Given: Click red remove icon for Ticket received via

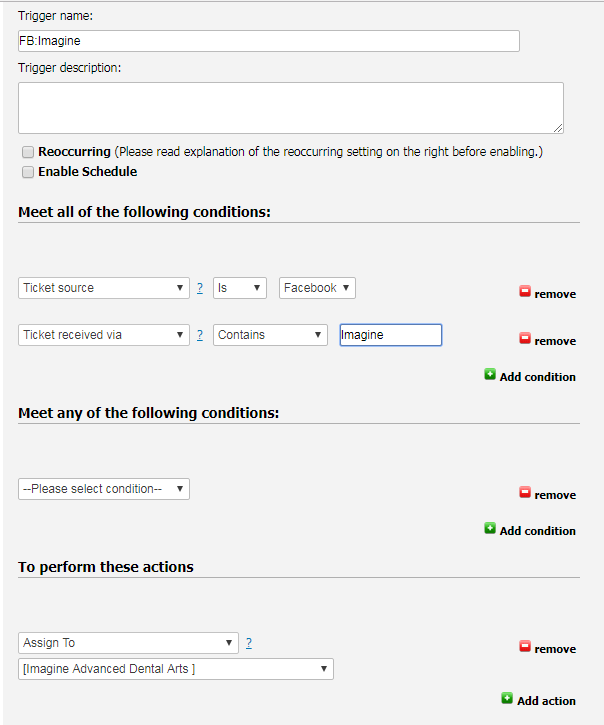Looking at the screenshot, I should (525, 339).
